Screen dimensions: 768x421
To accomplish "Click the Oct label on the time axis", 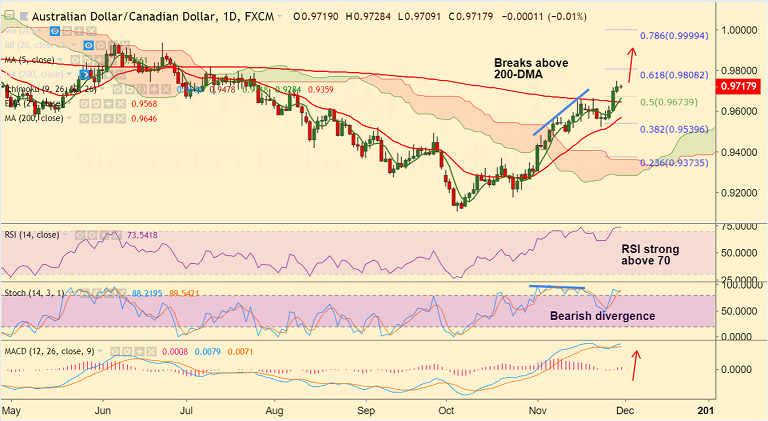I will click(446, 410).
